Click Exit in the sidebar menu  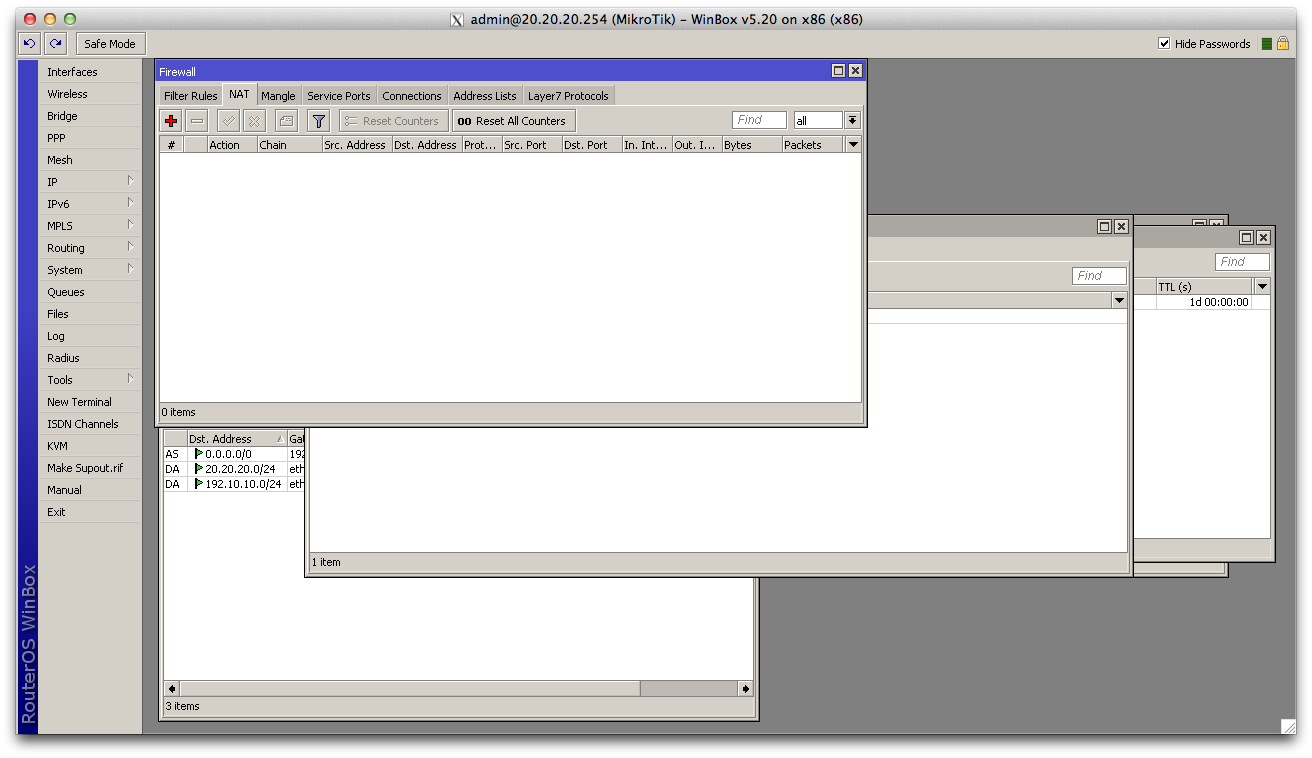coord(90,512)
